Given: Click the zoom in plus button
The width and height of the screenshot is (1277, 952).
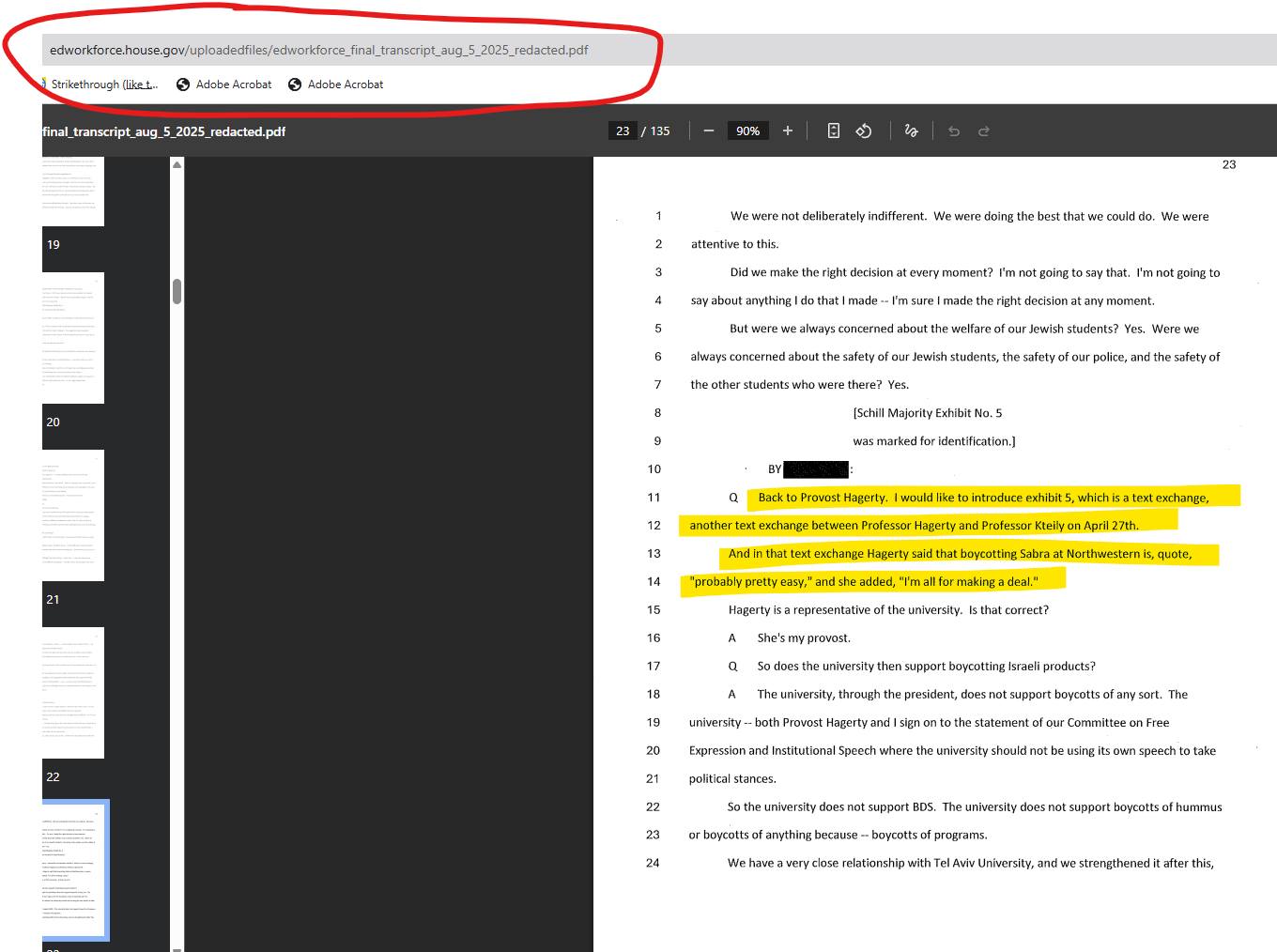Looking at the screenshot, I should 788,131.
